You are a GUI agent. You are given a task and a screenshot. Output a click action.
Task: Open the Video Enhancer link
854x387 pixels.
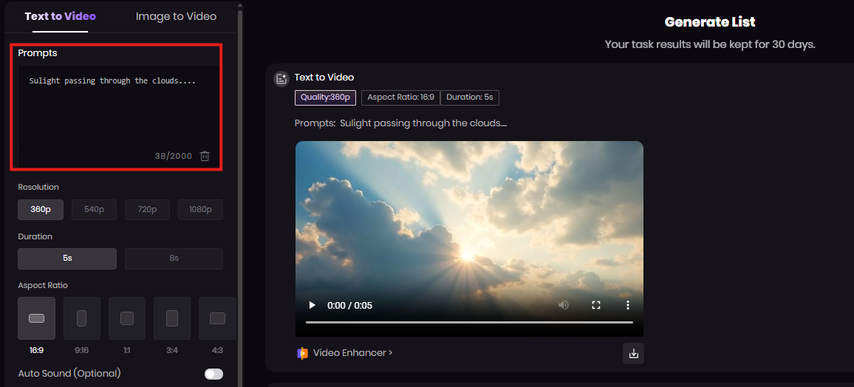pyautogui.click(x=352, y=353)
